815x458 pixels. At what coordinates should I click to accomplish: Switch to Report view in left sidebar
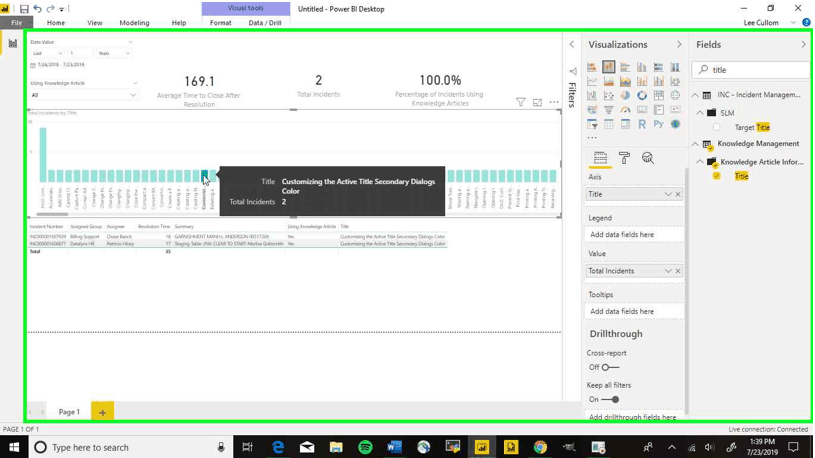pyautogui.click(x=12, y=43)
